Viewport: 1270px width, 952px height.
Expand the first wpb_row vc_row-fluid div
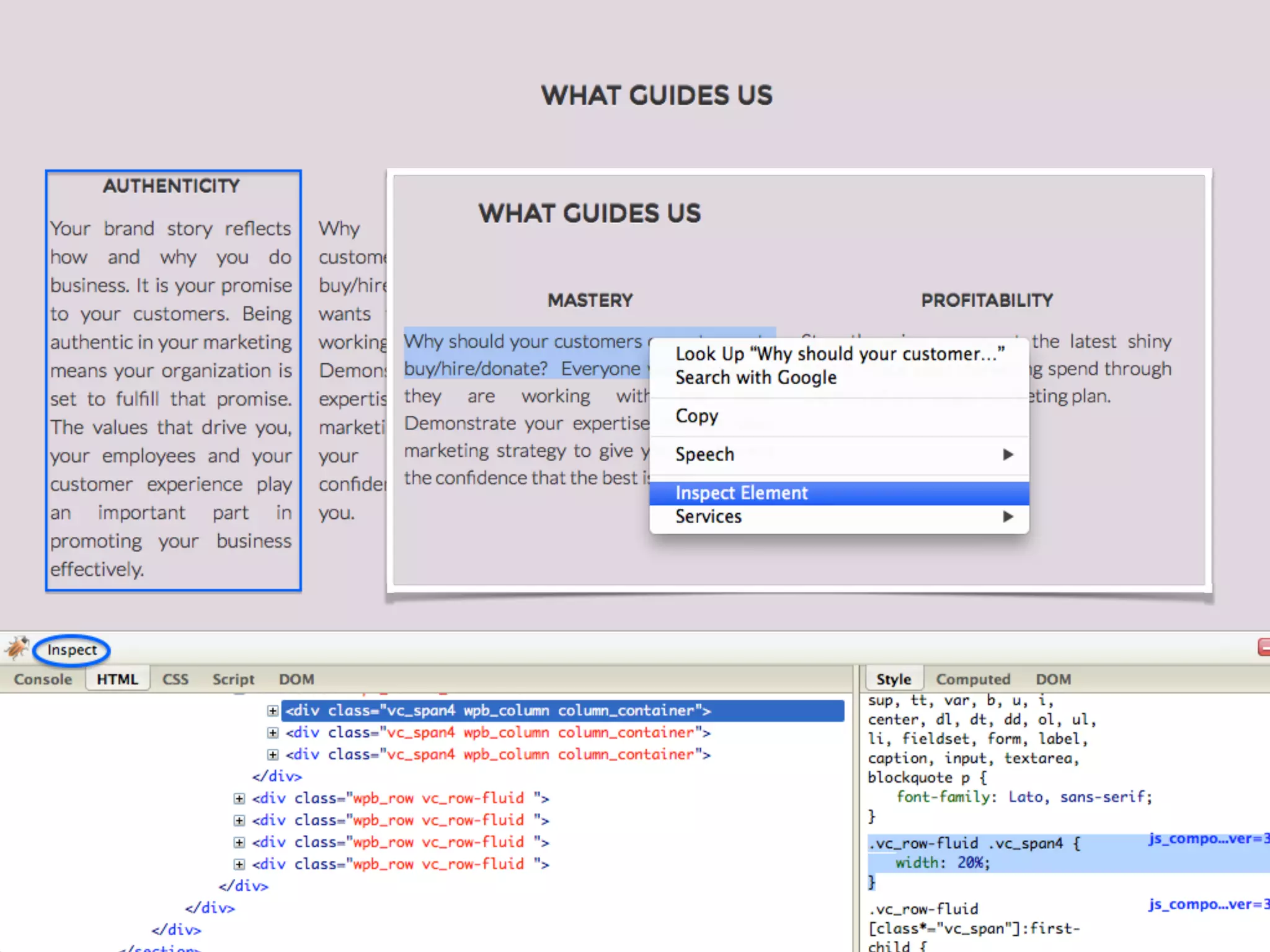coord(239,798)
